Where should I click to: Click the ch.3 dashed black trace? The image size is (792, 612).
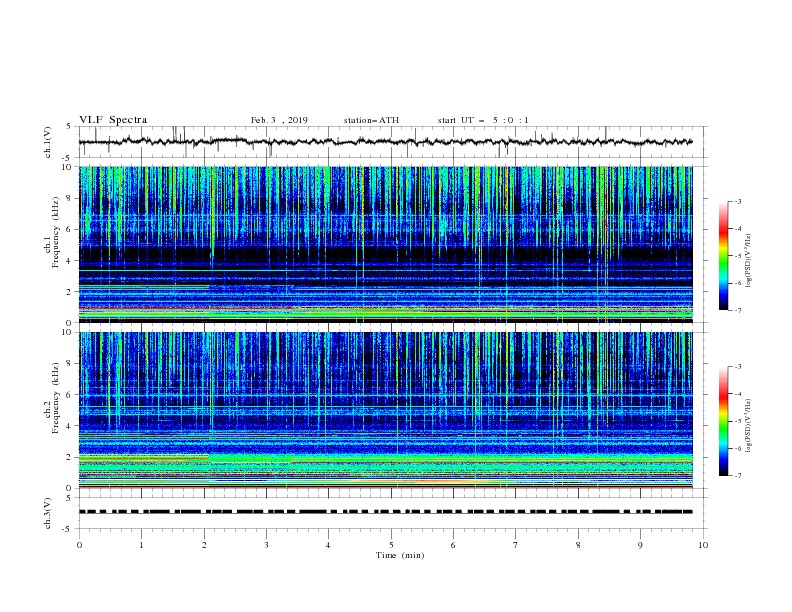coord(385,512)
